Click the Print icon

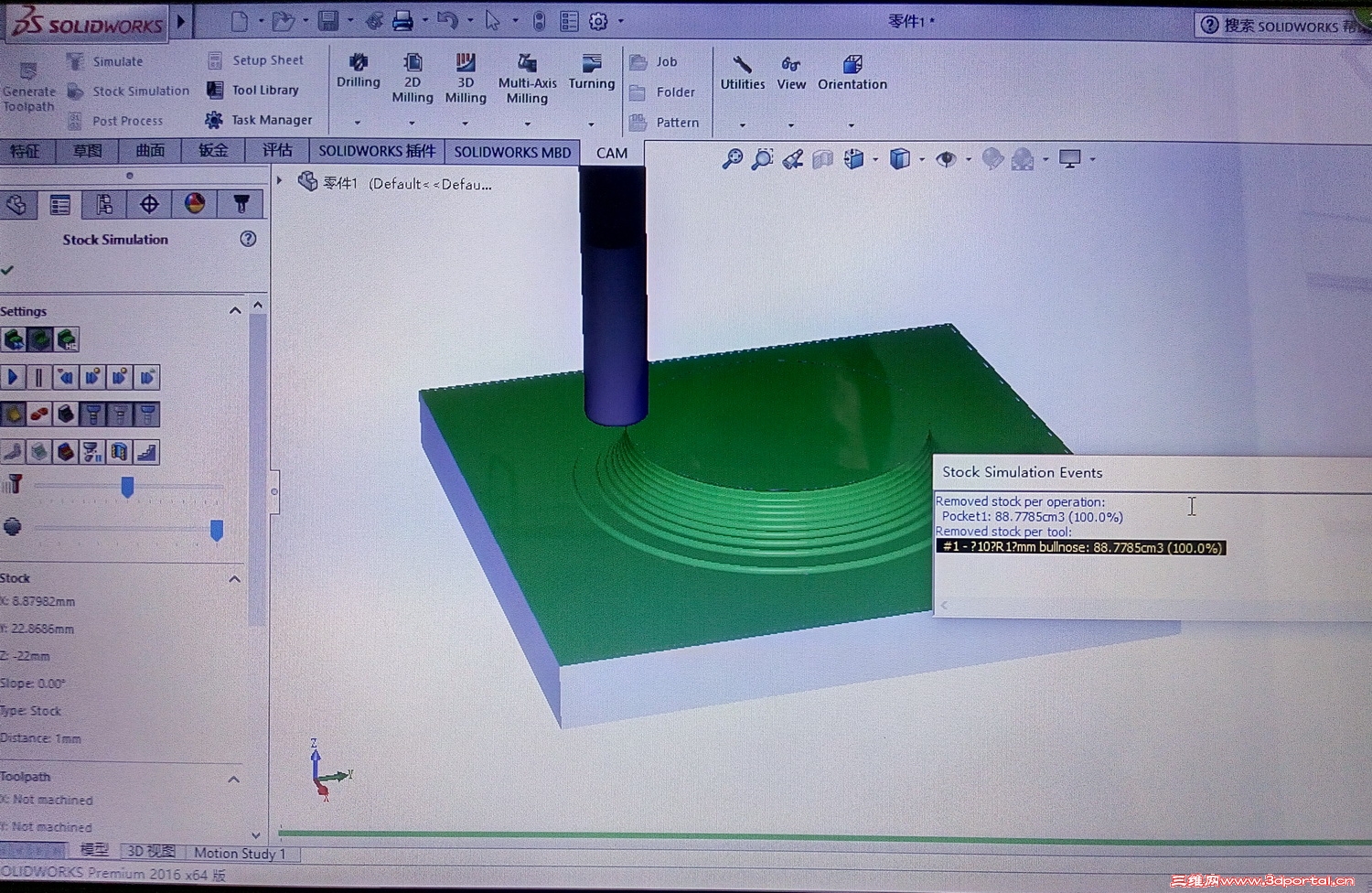tap(402, 21)
